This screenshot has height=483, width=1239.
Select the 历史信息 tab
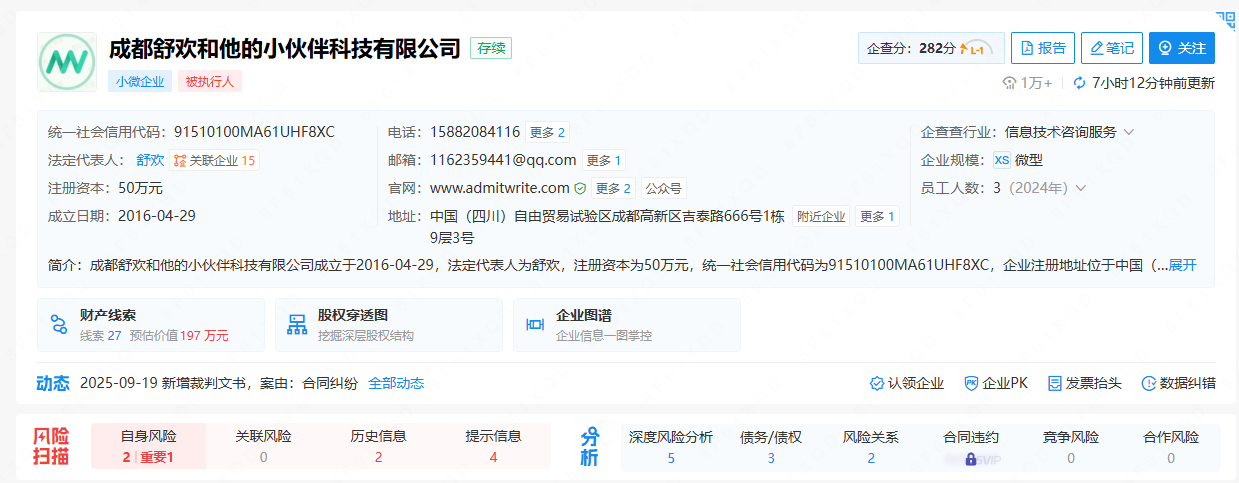(378, 446)
